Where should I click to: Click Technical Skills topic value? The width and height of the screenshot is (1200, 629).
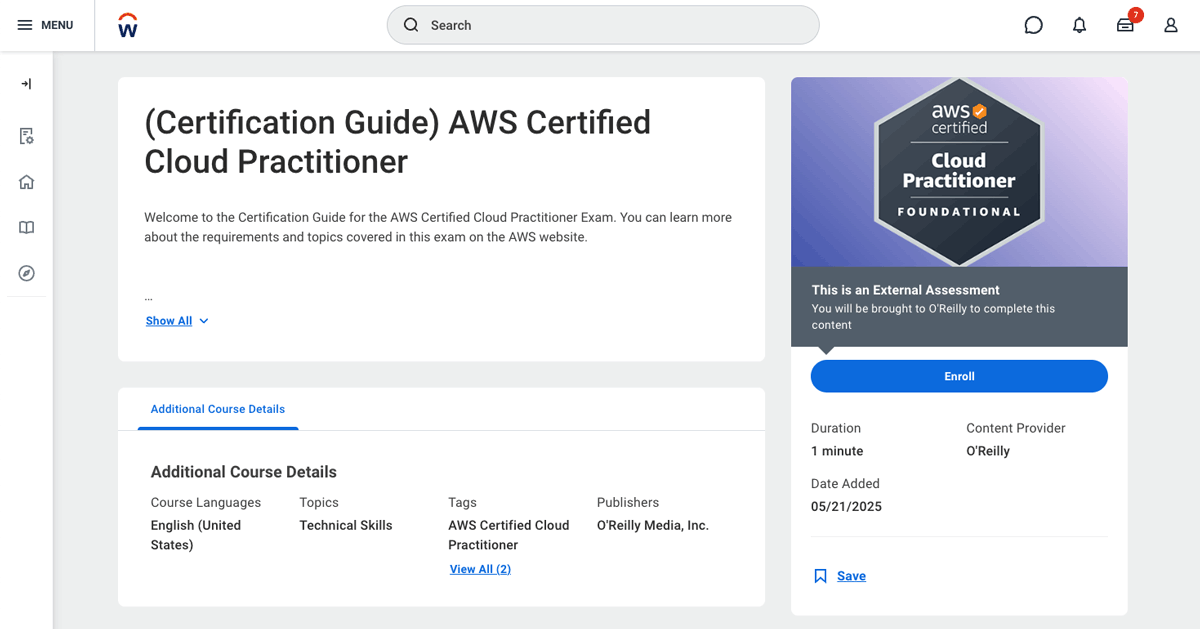(346, 525)
